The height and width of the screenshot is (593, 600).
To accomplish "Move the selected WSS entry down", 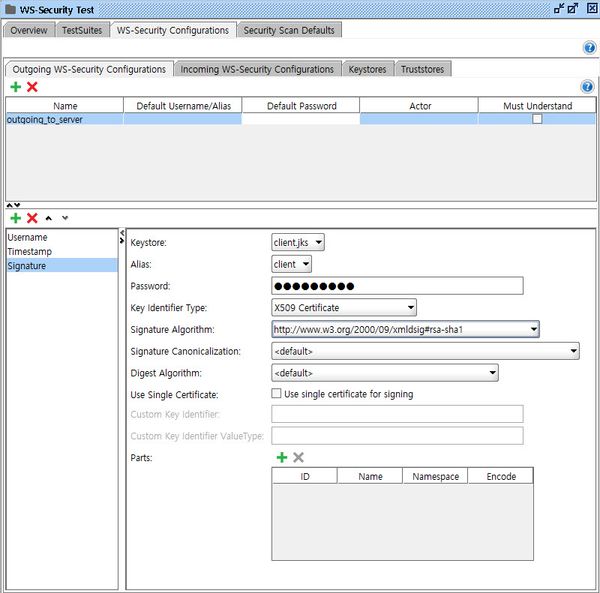I will (65, 218).
